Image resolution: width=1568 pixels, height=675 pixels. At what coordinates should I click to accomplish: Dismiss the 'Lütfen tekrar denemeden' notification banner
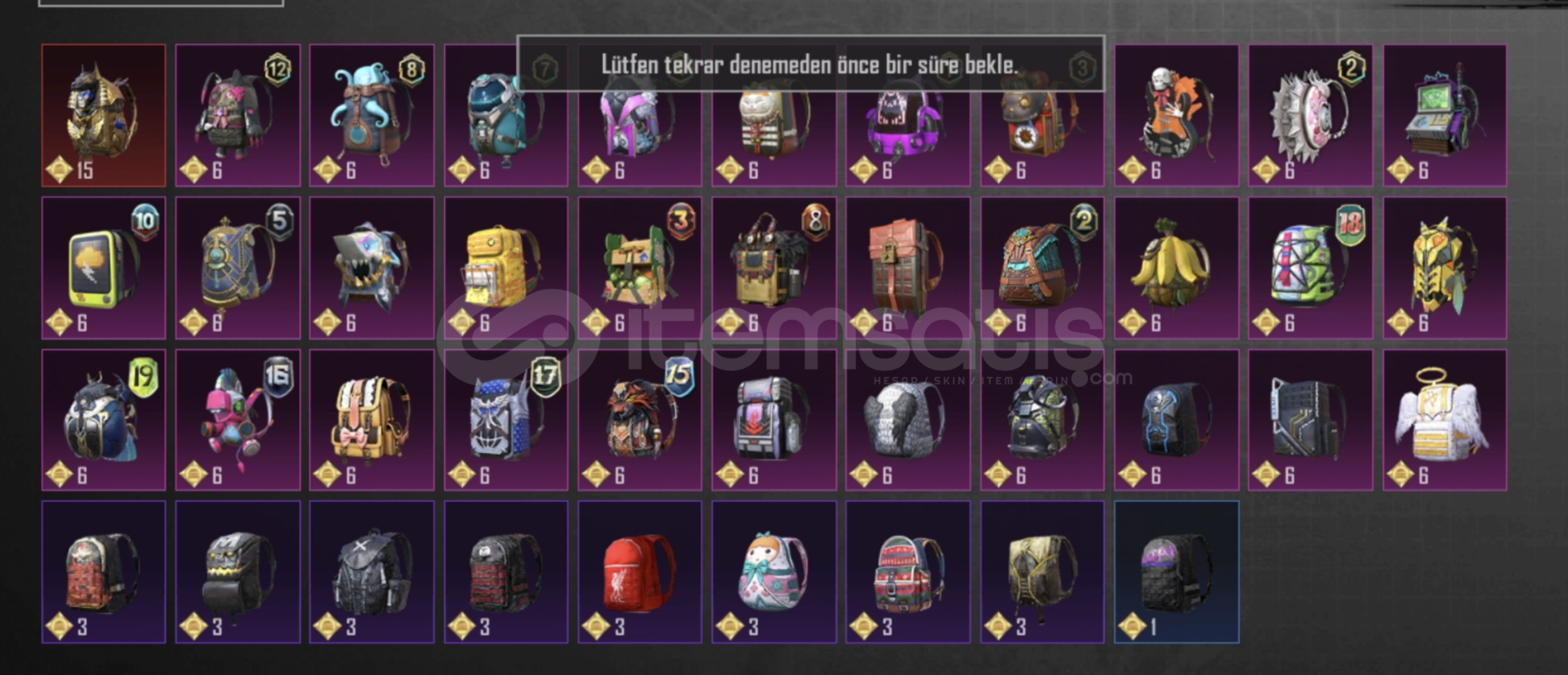[810, 64]
